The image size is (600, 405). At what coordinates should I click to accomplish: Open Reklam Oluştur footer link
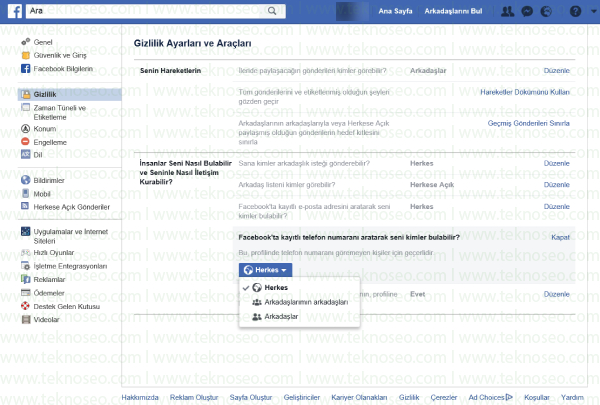click(194, 397)
